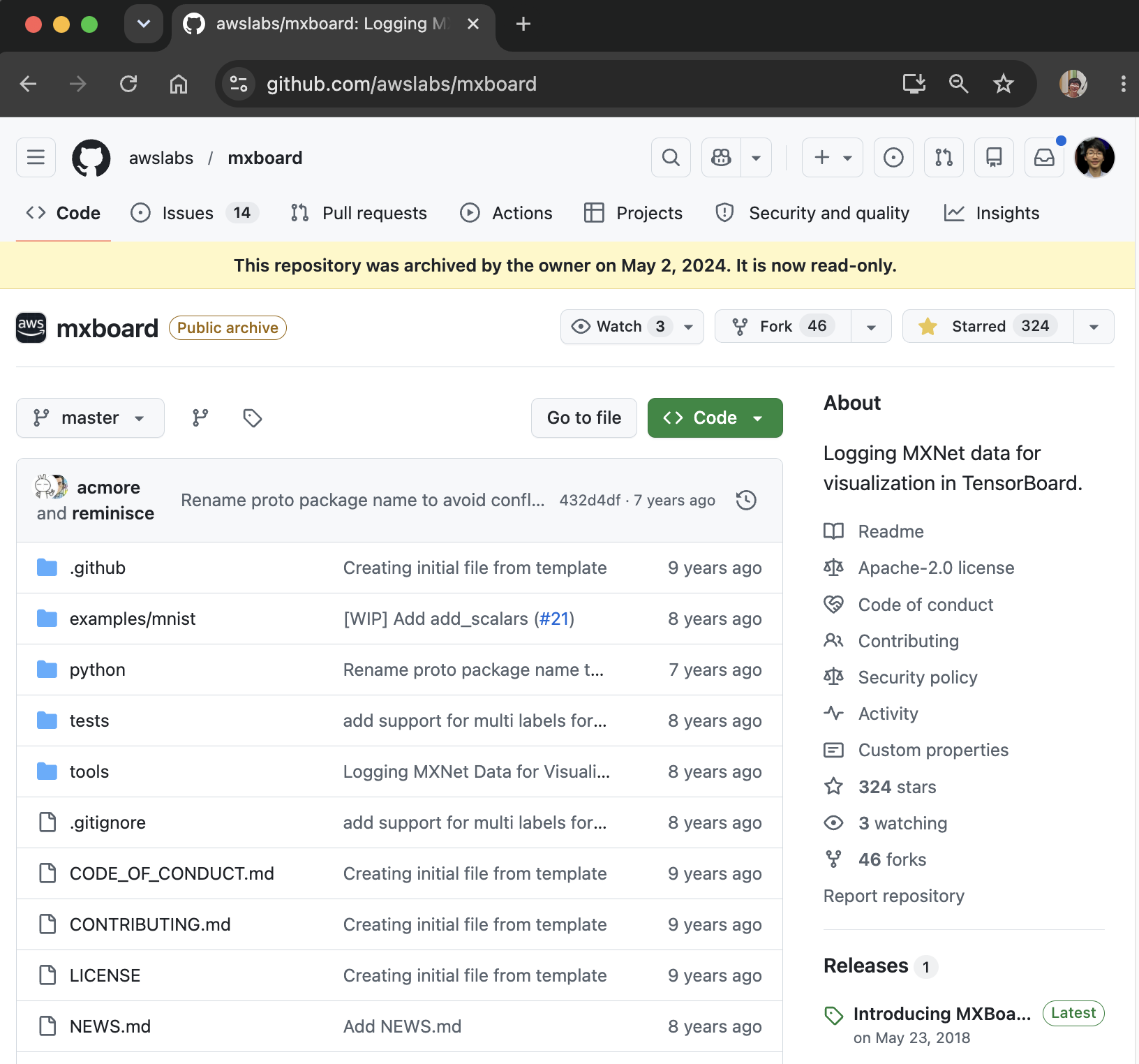Screen dimensions: 1139x1064
Task: Open the issues circle-dot icon in header
Action: tap(893, 158)
